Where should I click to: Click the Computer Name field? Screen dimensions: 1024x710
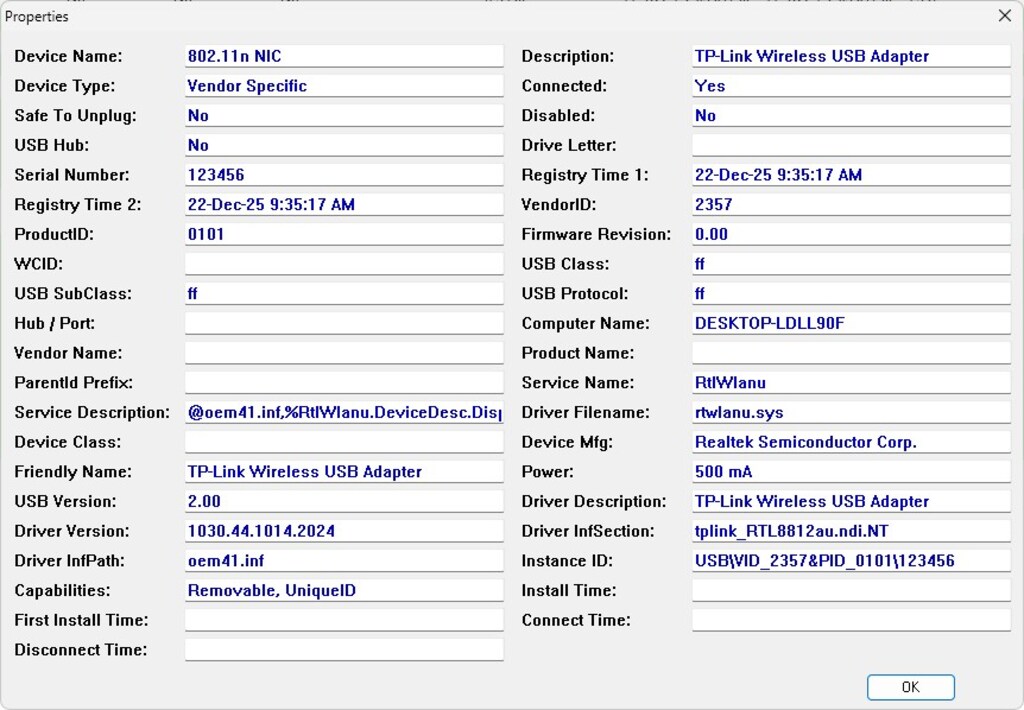pyautogui.click(x=851, y=323)
